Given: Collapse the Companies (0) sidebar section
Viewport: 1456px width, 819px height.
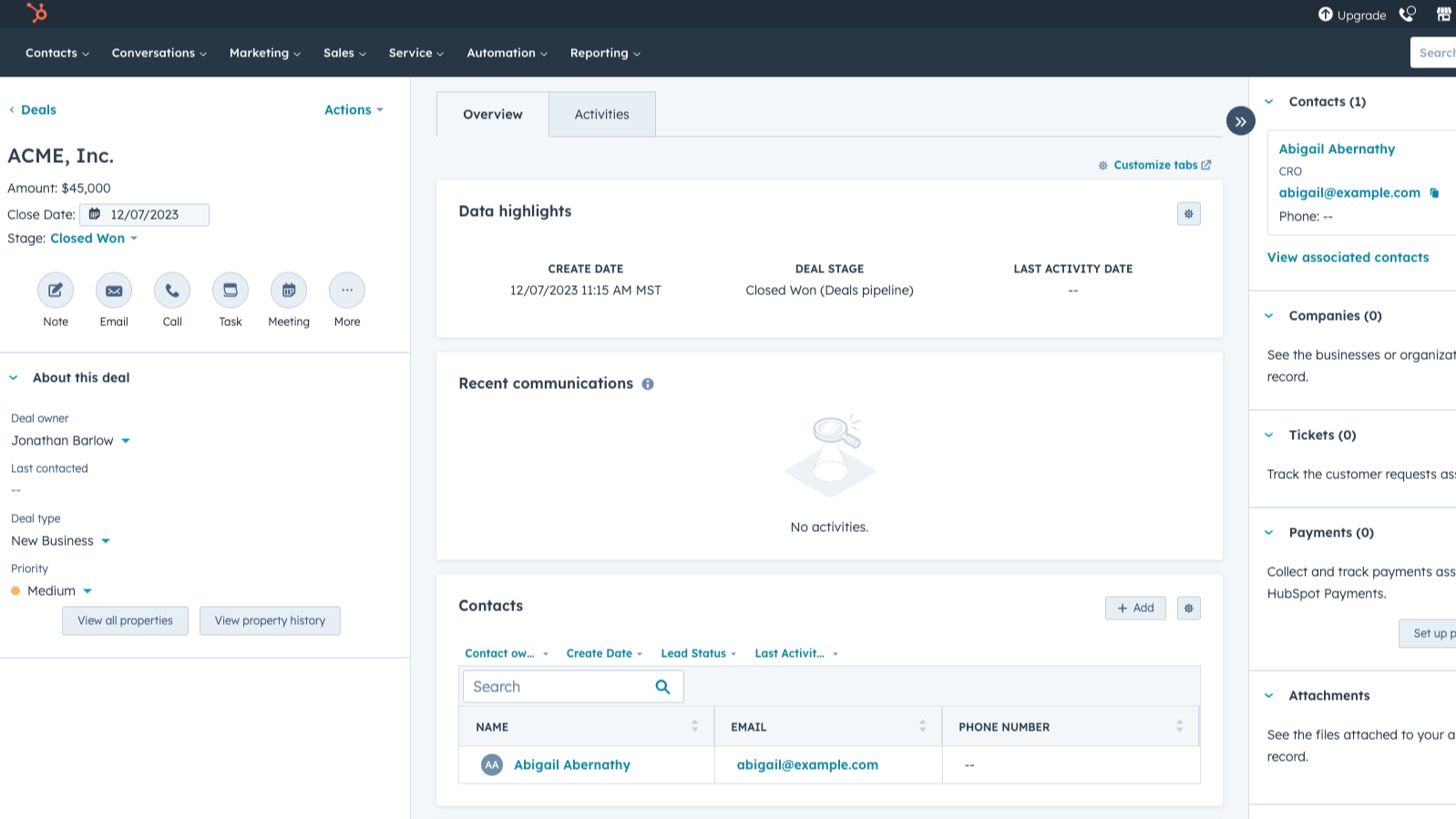Looking at the screenshot, I should [1269, 316].
